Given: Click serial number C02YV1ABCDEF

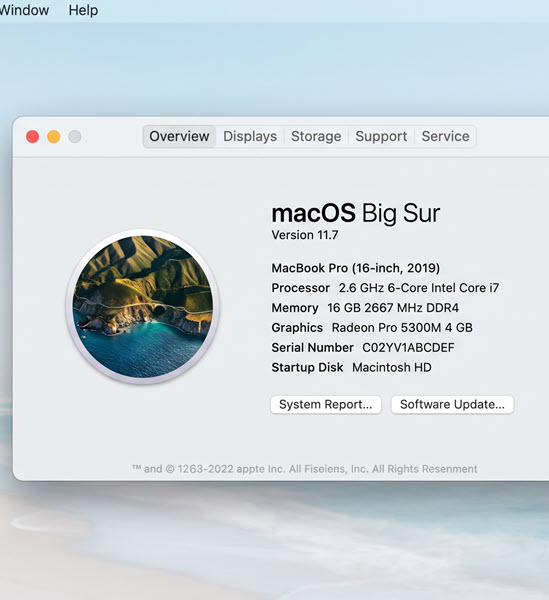Looking at the screenshot, I should click(x=408, y=347).
